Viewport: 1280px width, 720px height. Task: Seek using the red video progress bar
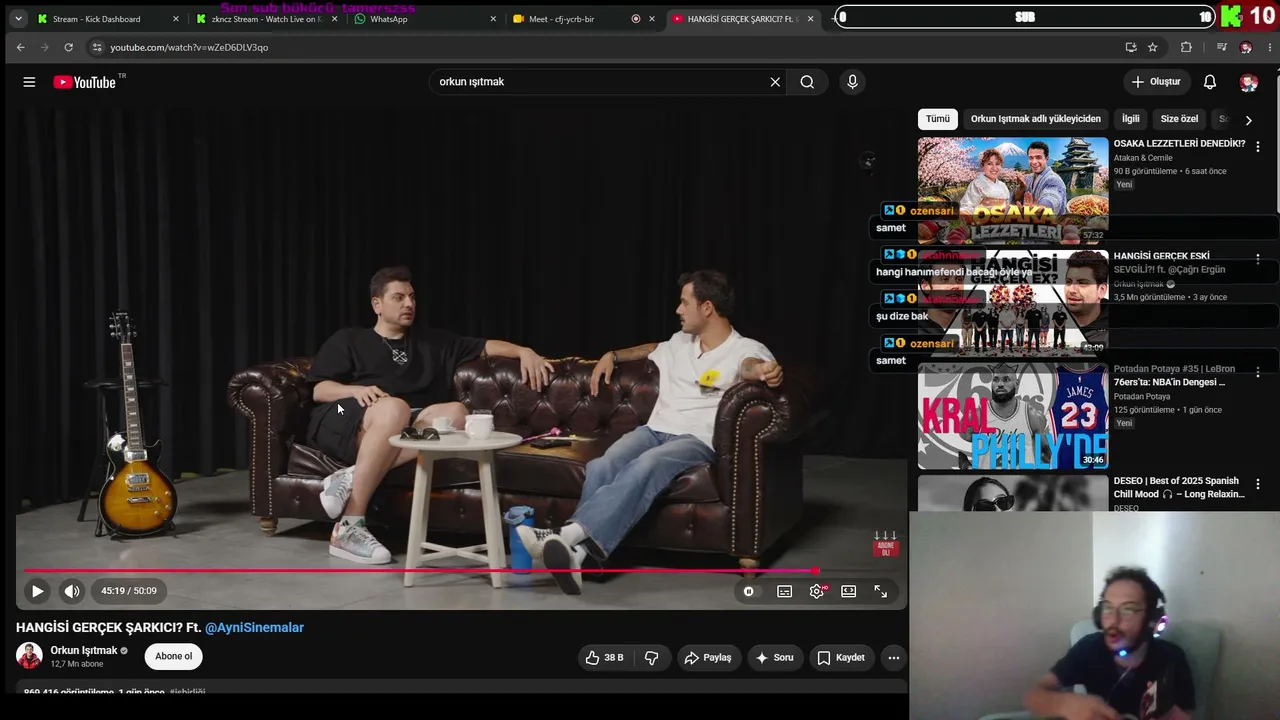(x=420, y=571)
